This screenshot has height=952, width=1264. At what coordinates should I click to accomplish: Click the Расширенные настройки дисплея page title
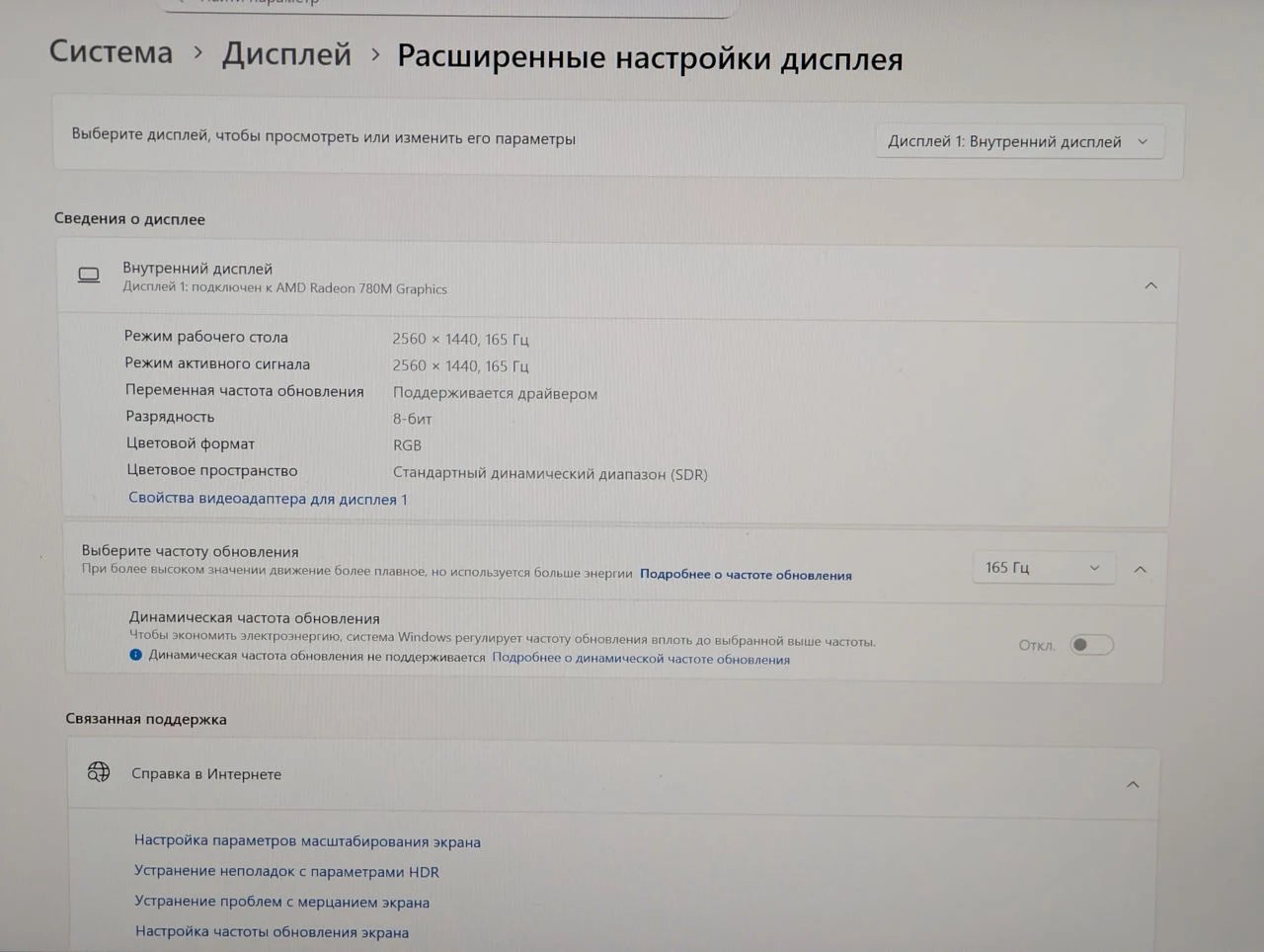(650, 58)
